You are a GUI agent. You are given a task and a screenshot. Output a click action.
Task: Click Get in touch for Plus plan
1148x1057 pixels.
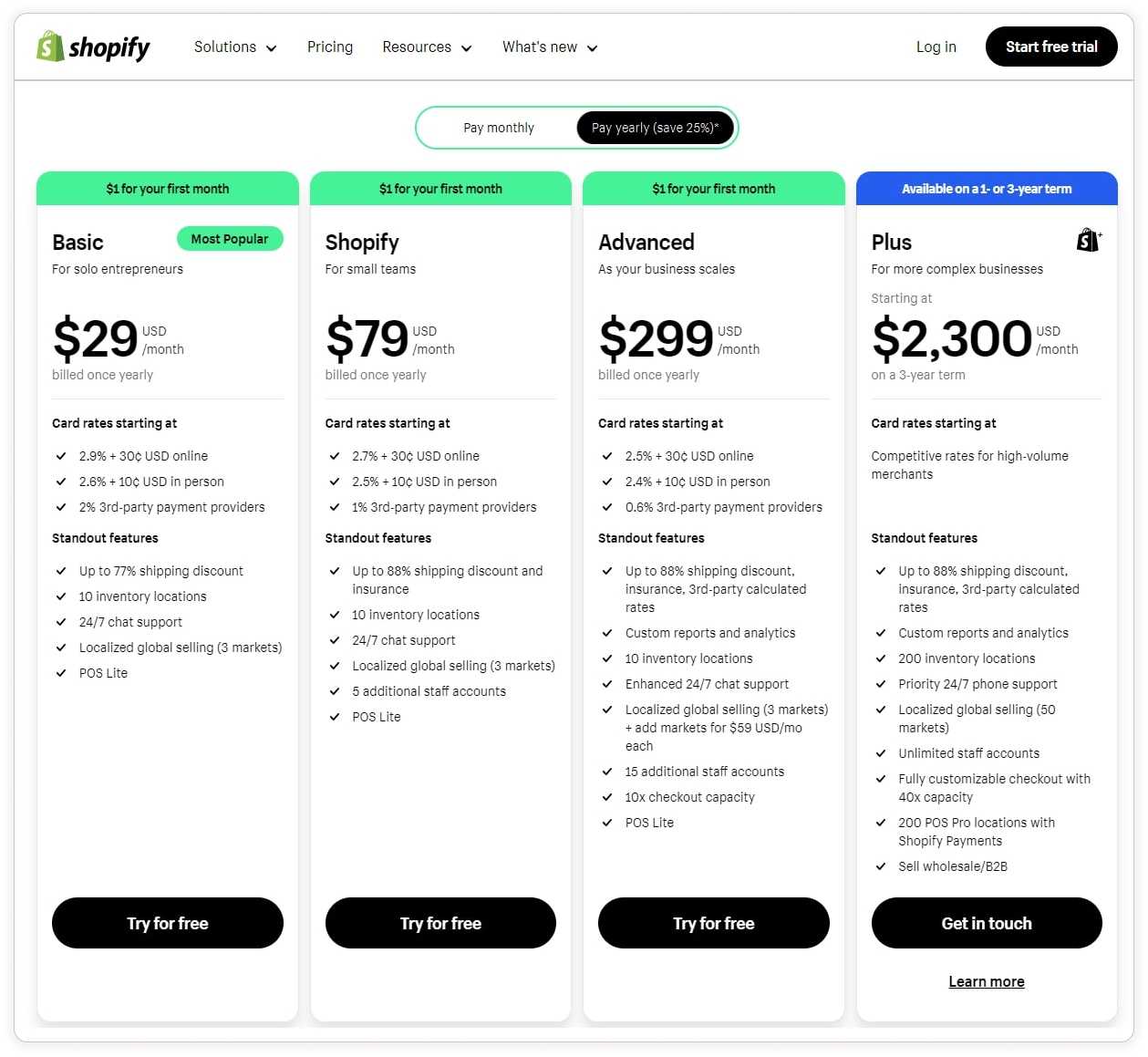pos(987,923)
